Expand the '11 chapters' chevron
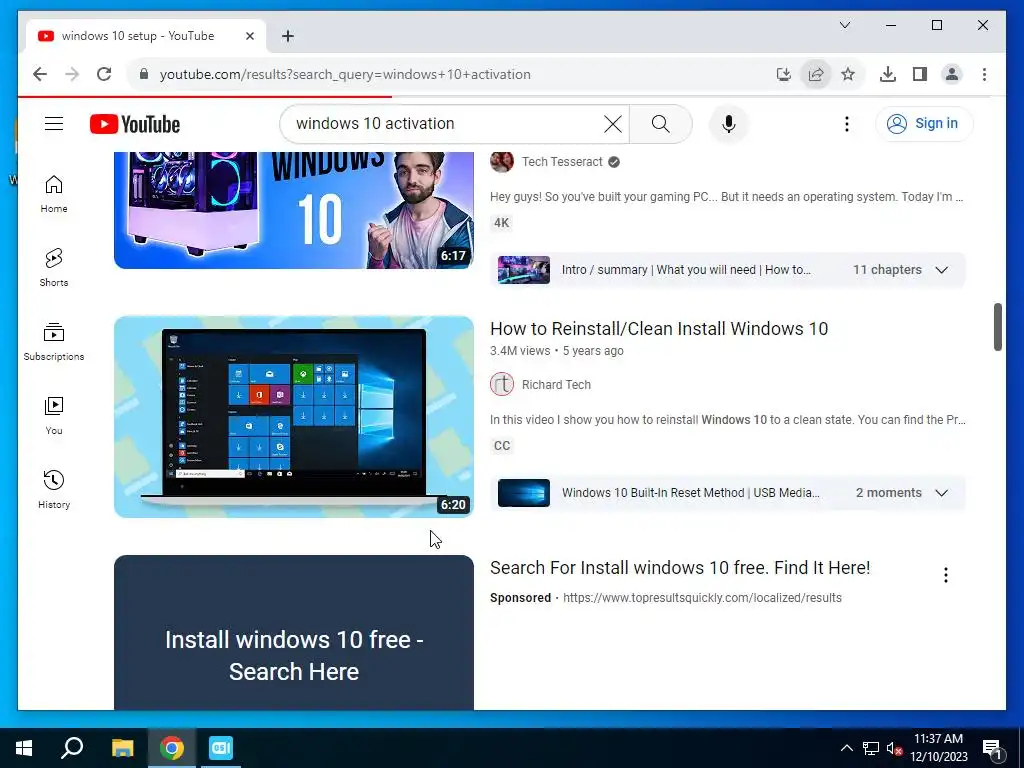Screen dimensions: 1024x768 (941, 270)
